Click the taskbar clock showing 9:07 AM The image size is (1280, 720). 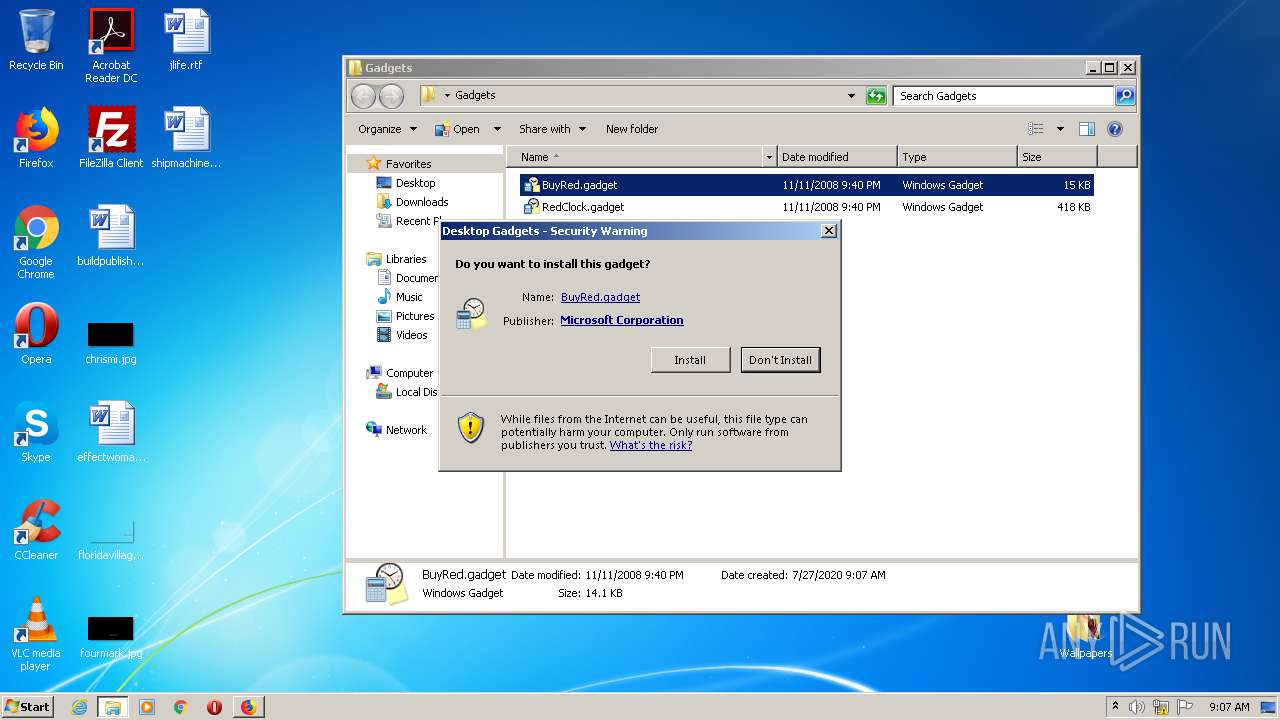(1229, 707)
